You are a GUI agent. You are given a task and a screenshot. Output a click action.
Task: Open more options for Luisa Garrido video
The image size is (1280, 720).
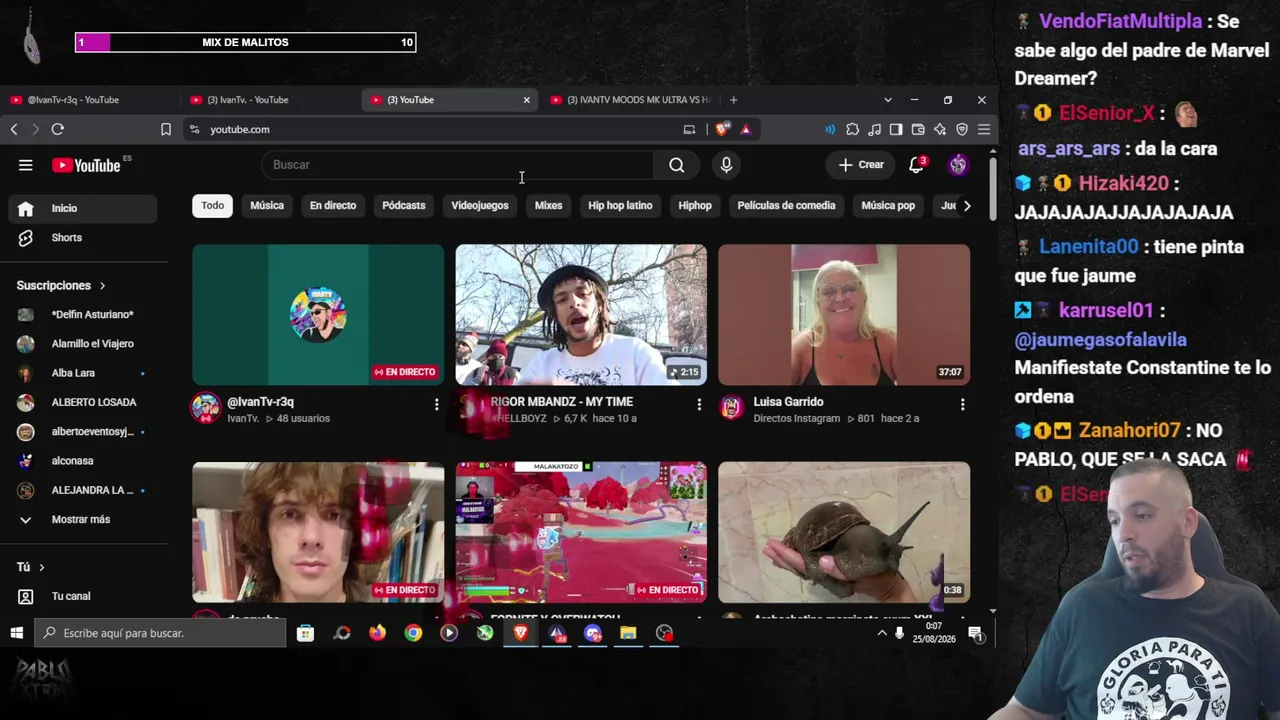(x=962, y=404)
